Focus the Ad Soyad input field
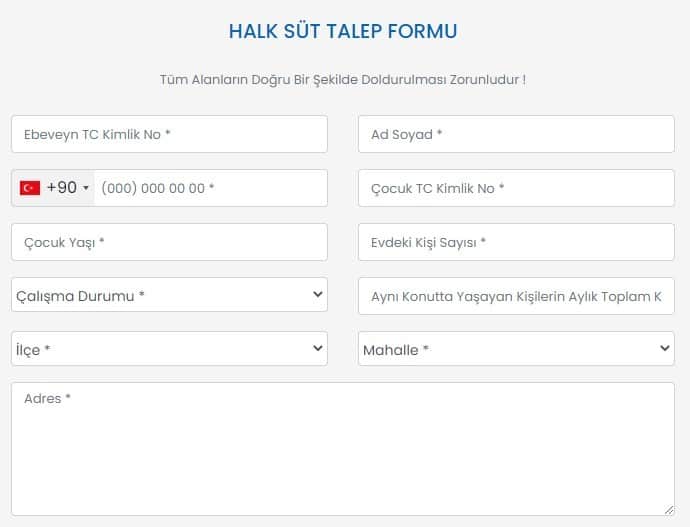 click(x=516, y=134)
